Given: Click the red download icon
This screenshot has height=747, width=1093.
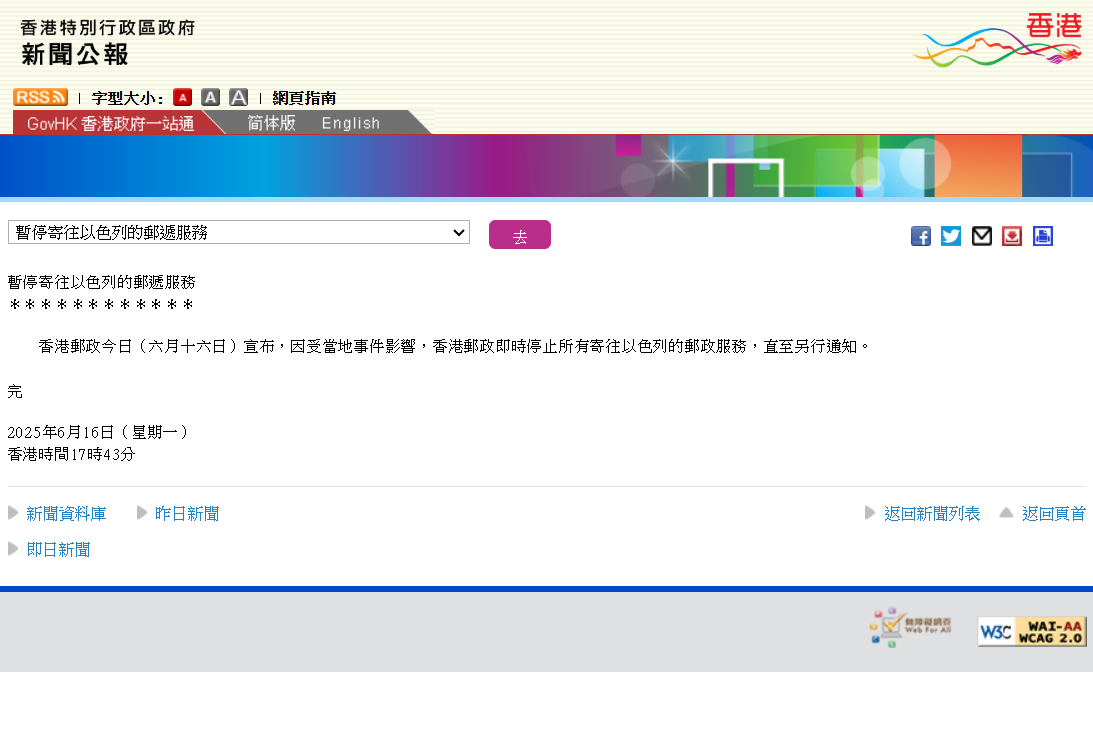Looking at the screenshot, I should [1012, 236].
